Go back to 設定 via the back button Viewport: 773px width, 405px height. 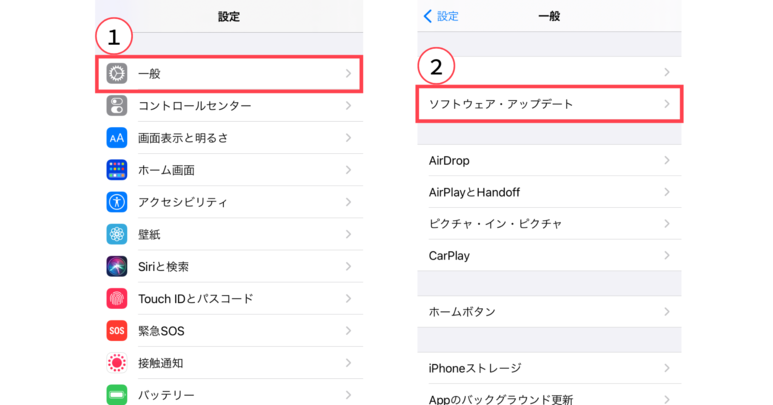coord(441,16)
